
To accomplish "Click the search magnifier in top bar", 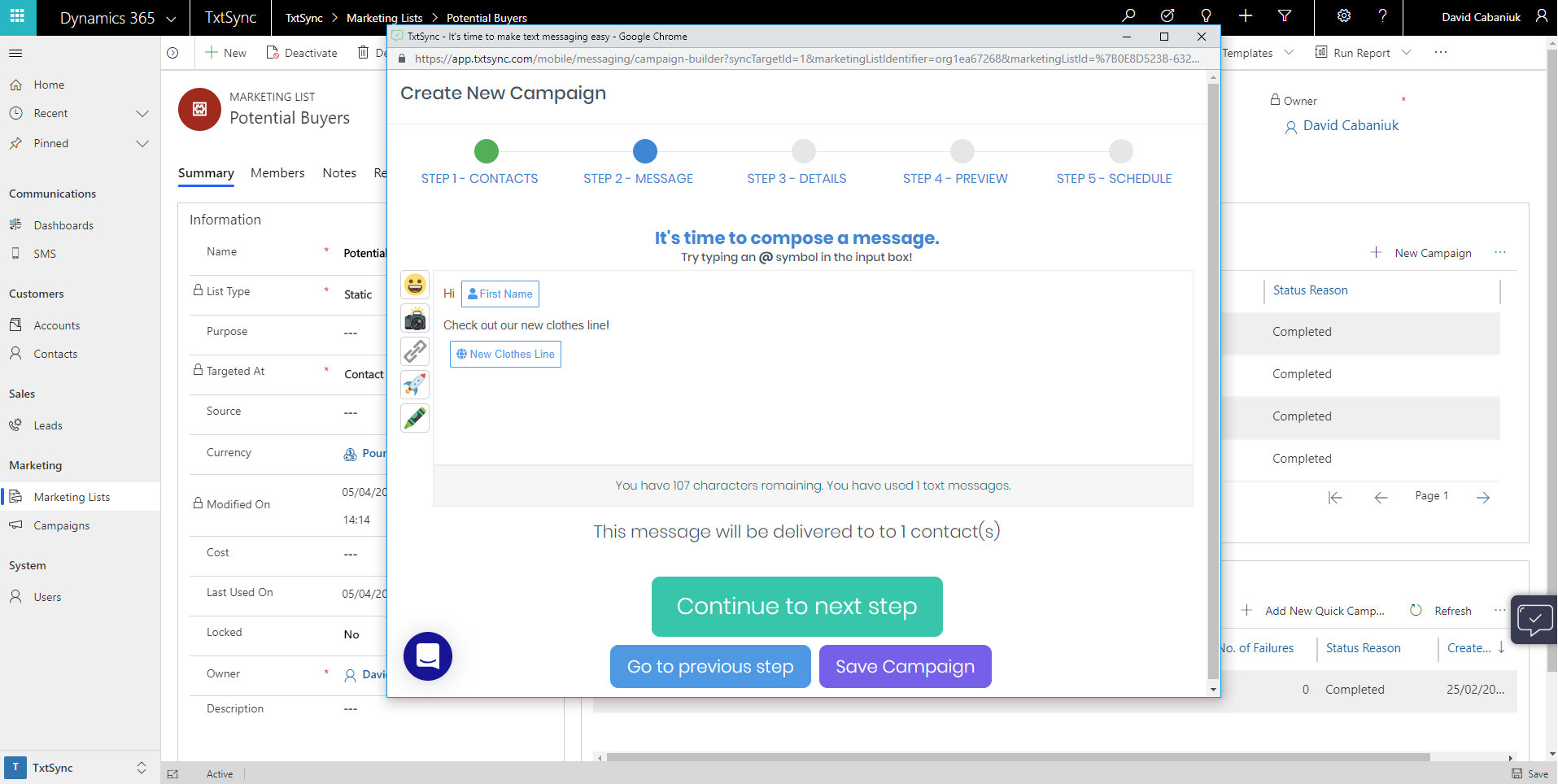I will (1128, 16).
